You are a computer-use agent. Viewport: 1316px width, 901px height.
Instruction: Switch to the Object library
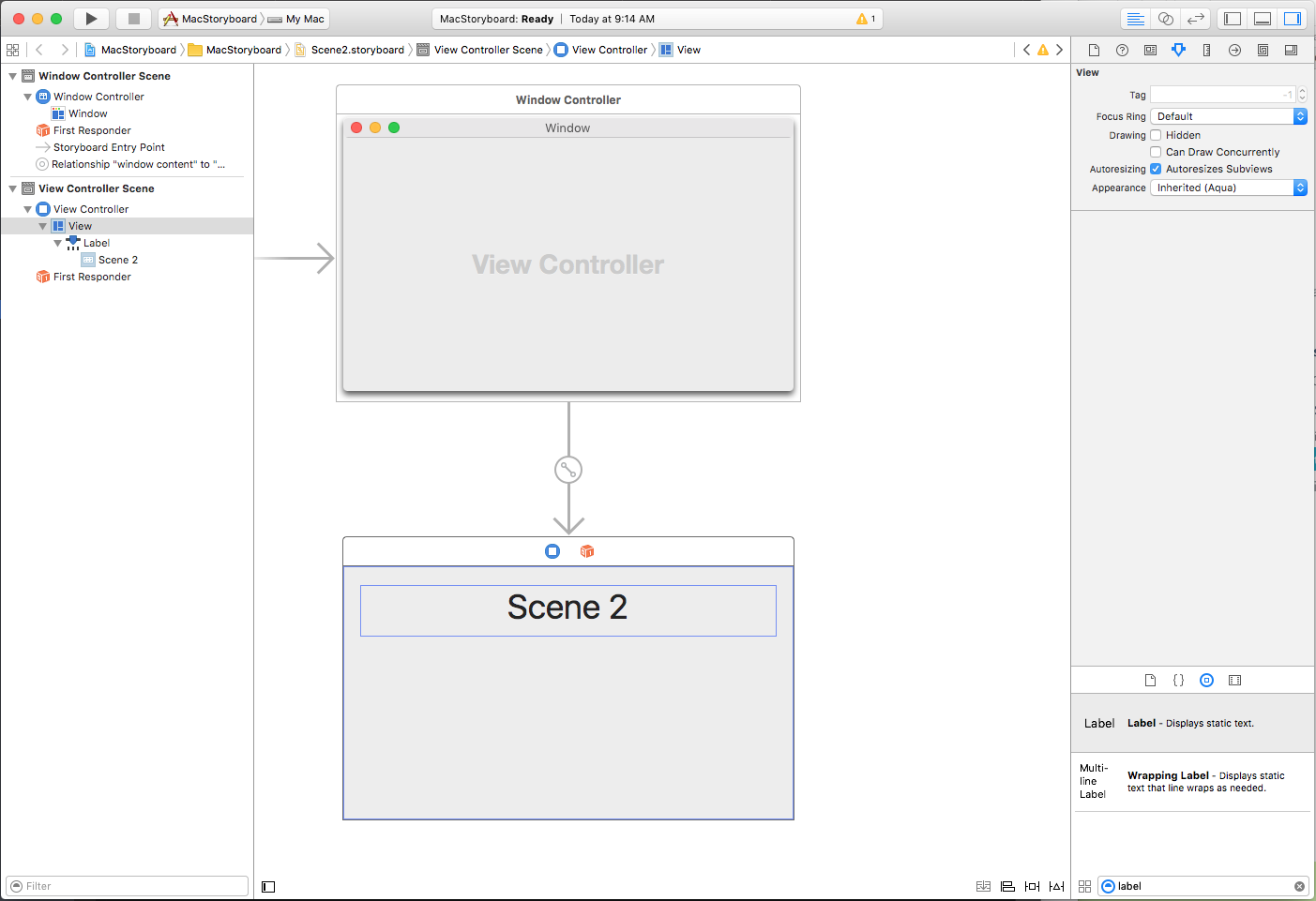click(1206, 680)
